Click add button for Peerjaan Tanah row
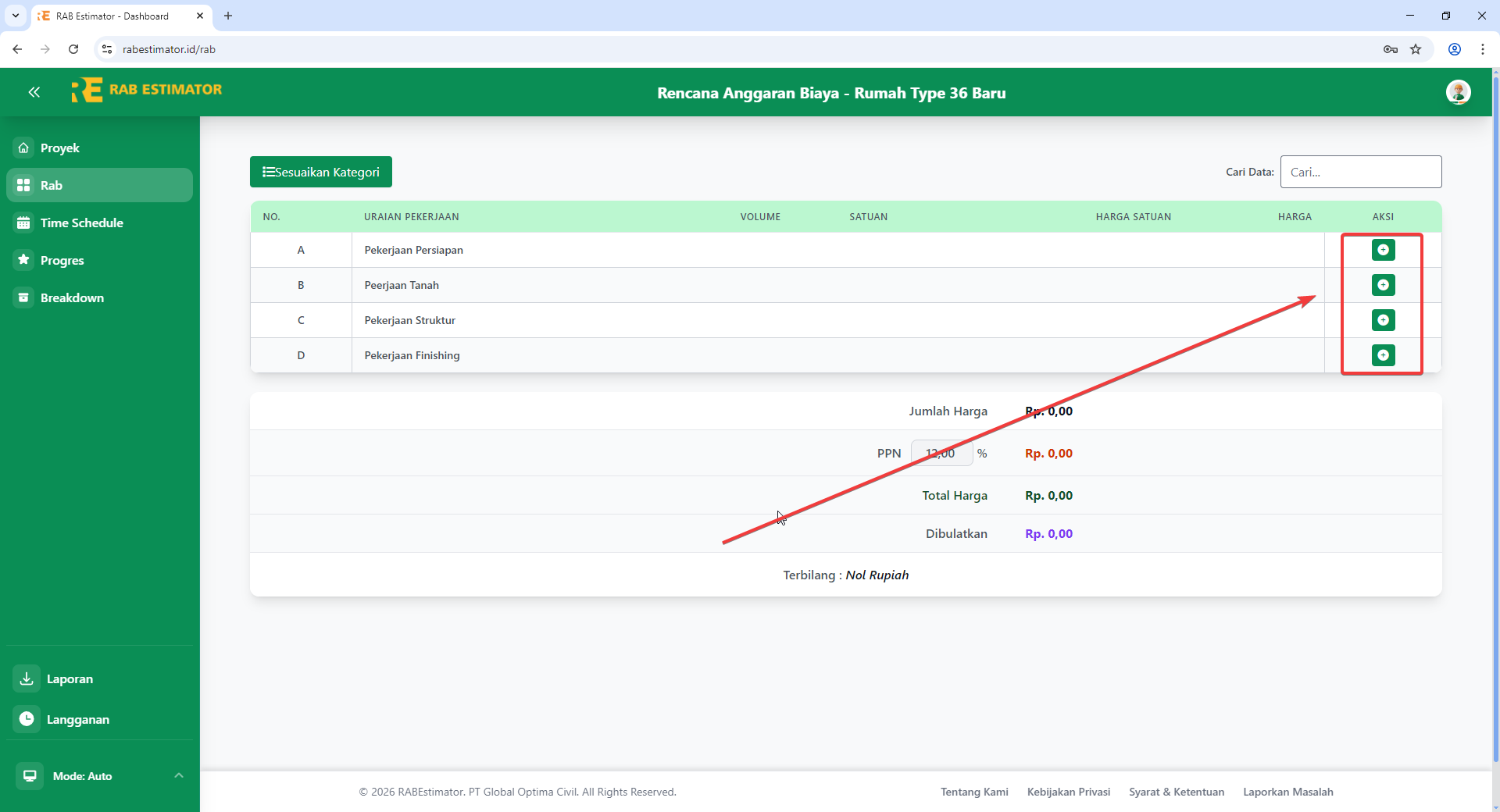The width and height of the screenshot is (1500, 812). [x=1383, y=285]
